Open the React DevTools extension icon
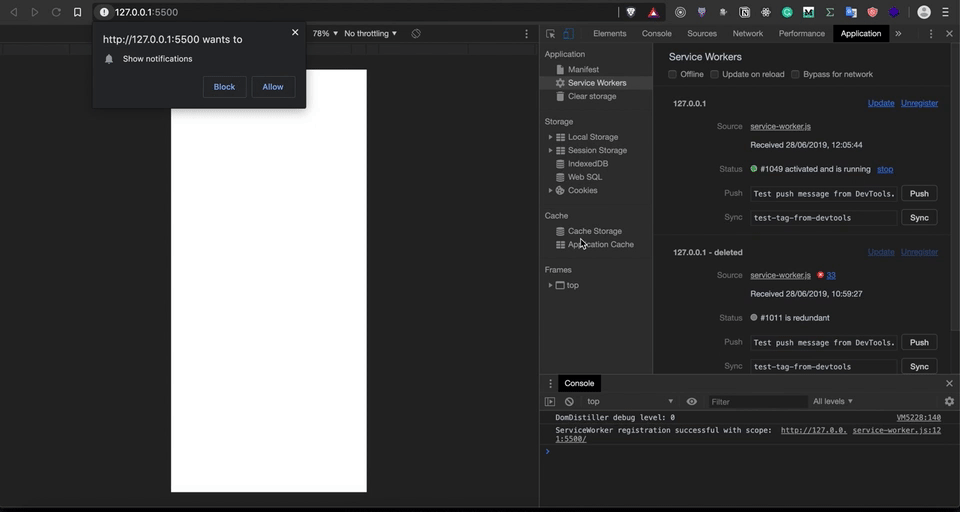960x512 pixels. [765, 12]
